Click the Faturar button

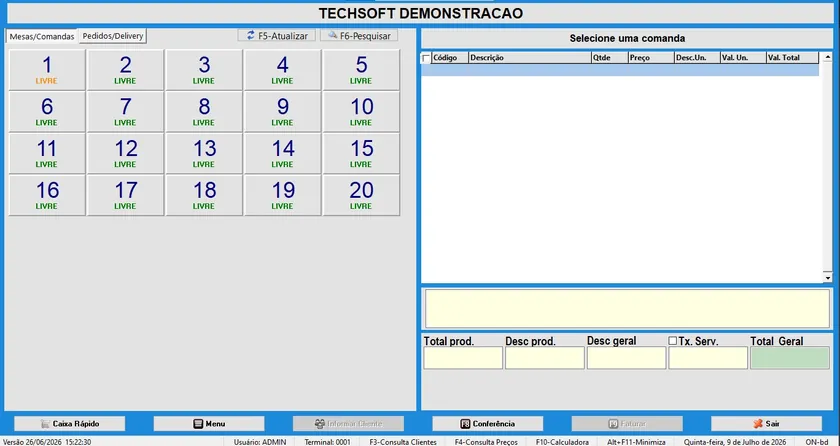pos(627,424)
